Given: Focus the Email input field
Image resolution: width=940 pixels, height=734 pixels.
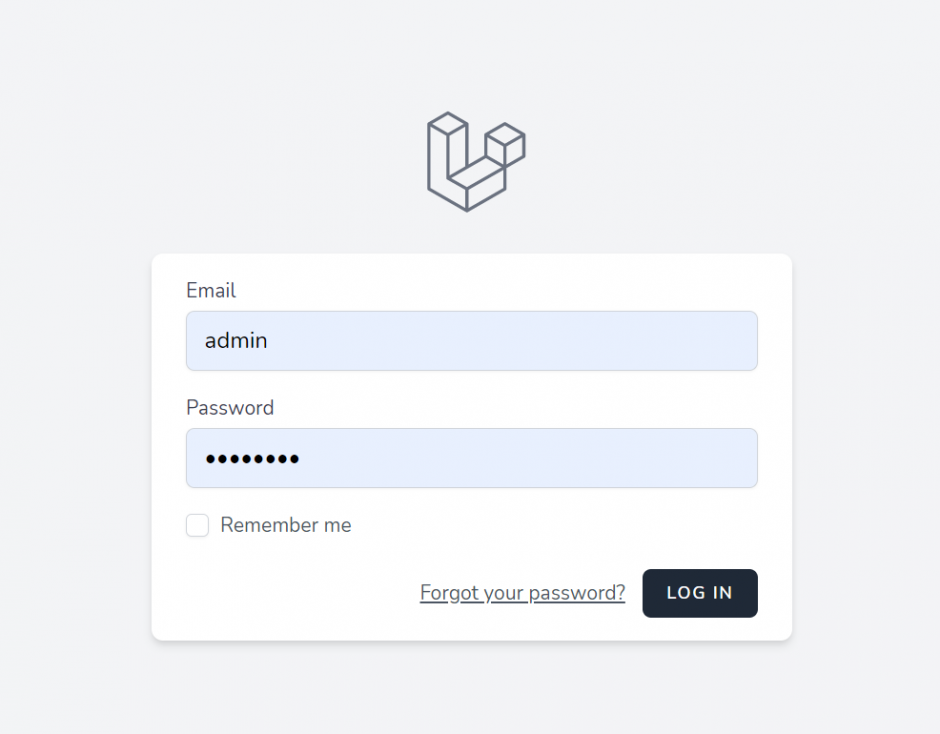Looking at the screenshot, I should click(x=472, y=341).
